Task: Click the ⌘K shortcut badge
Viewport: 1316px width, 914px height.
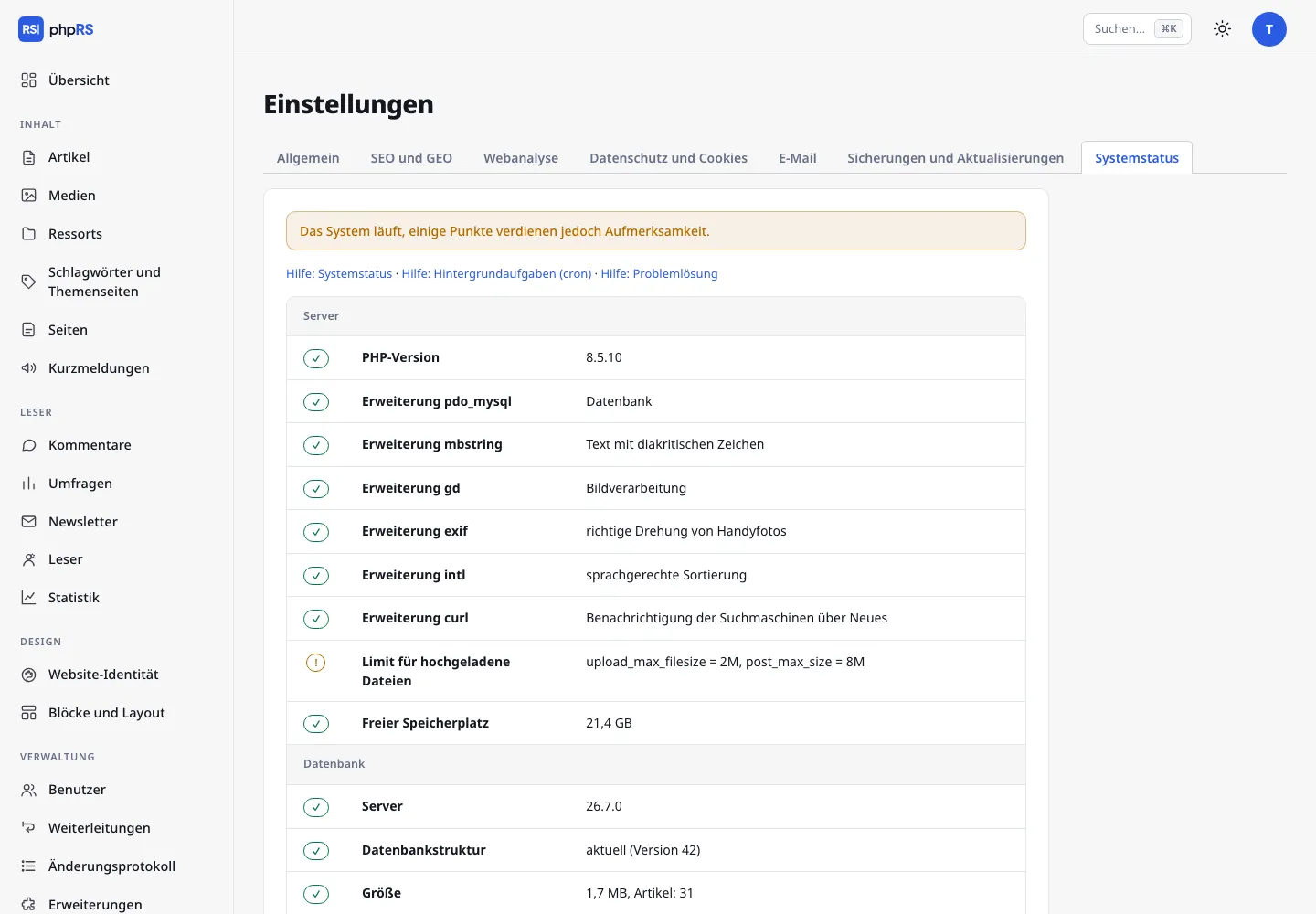Action: (1169, 29)
